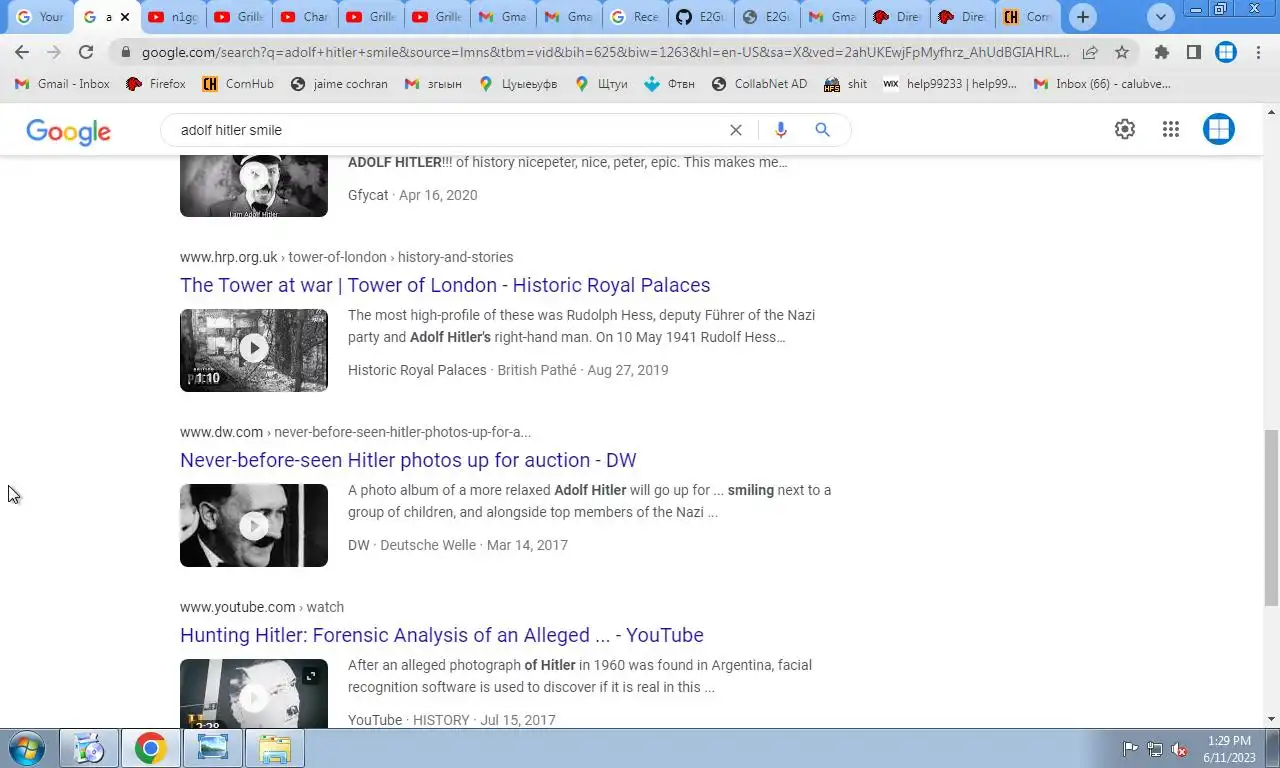
Task: Click the page vertical scrollbar thumb
Action: tap(1271, 516)
